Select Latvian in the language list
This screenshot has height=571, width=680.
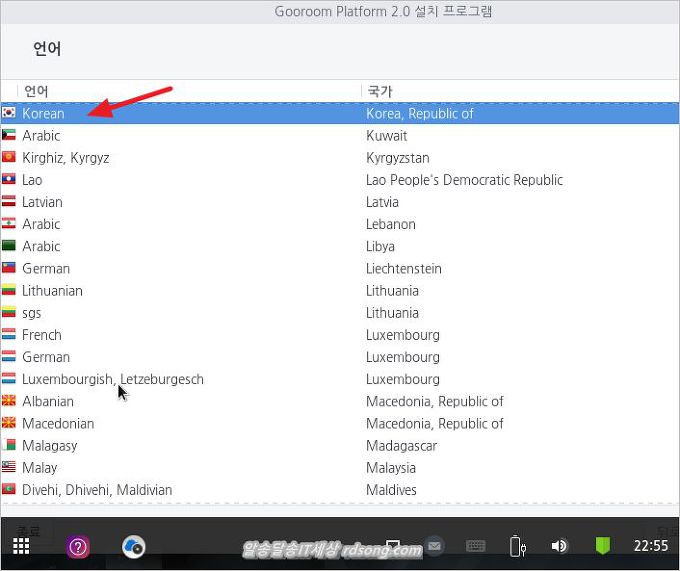(x=42, y=202)
